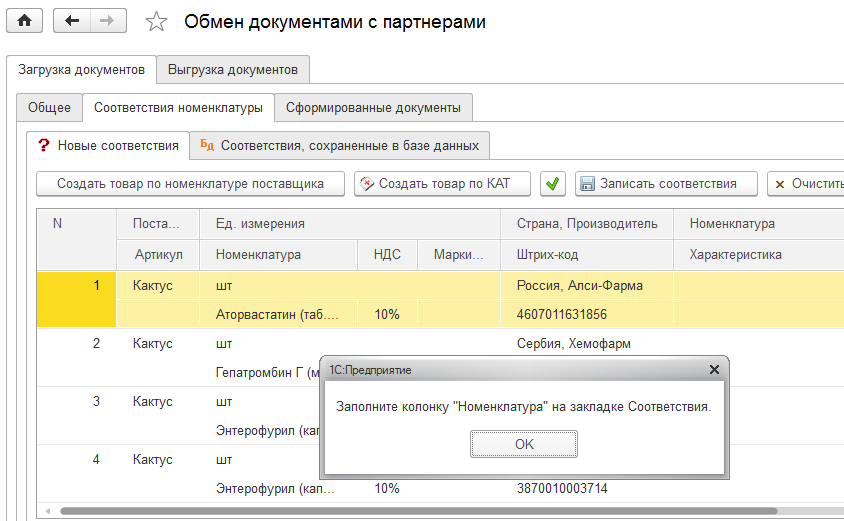
Task: Click the Поста... column header
Action: pyautogui.click(x=158, y=223)
